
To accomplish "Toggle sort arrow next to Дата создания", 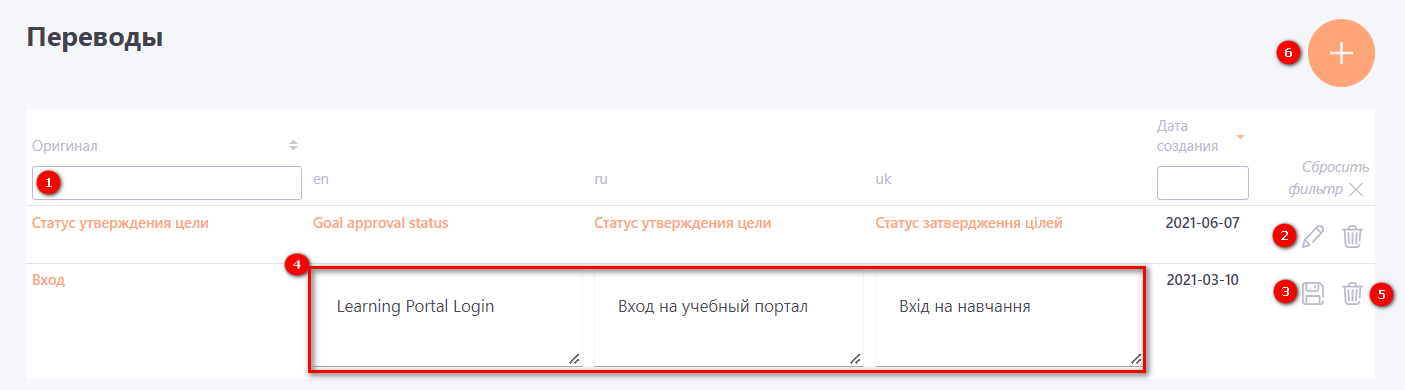I will 1241,136.
